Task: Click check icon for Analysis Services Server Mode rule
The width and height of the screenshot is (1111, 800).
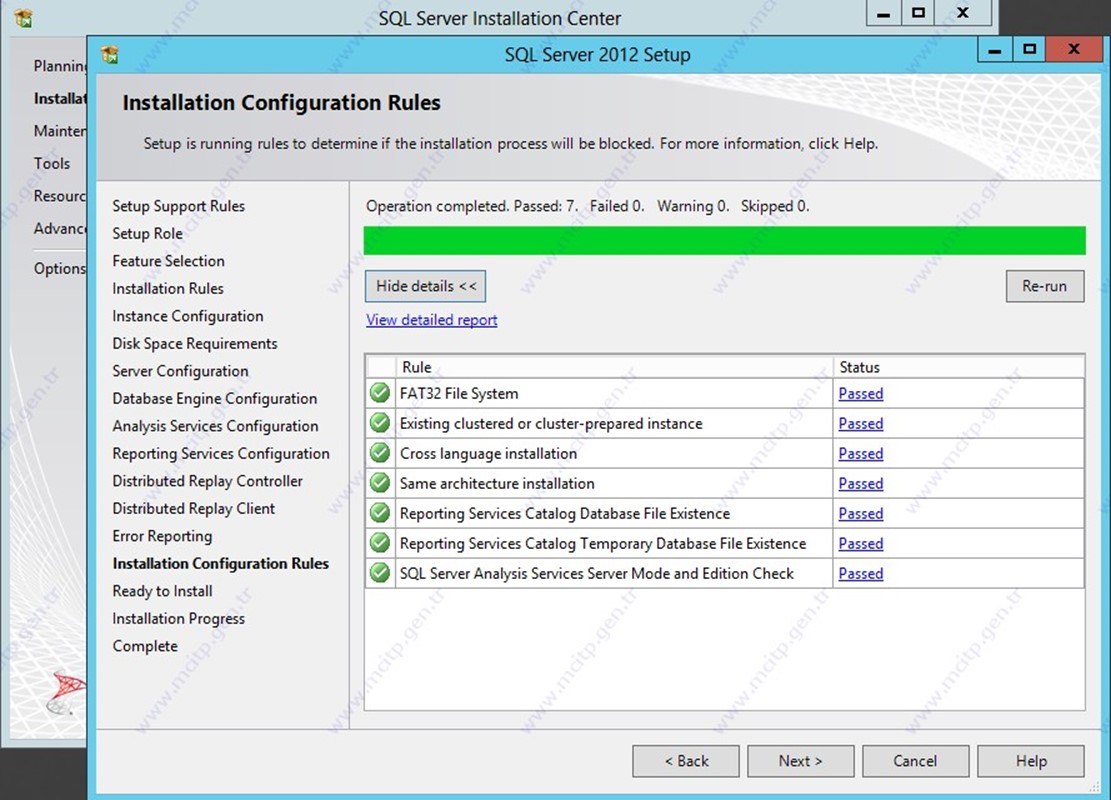Action: point(380,573)
